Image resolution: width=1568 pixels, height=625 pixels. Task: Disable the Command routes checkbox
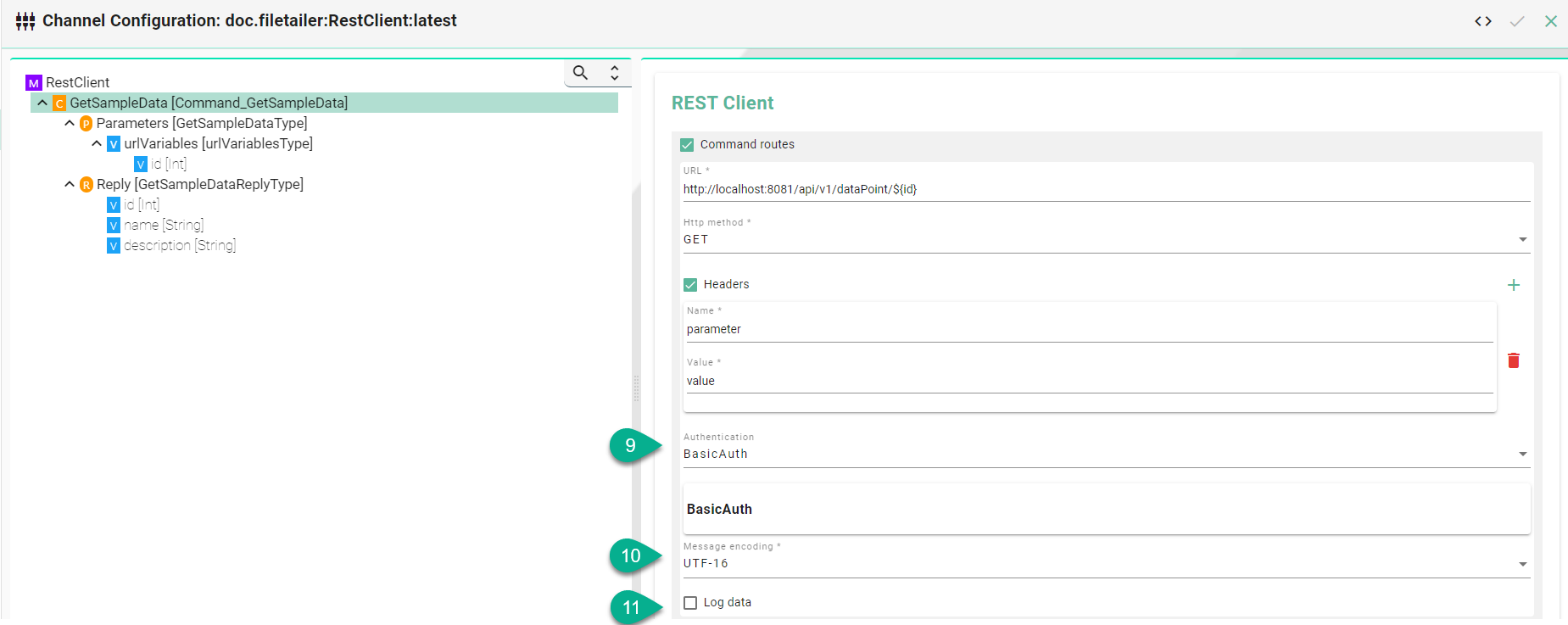[x=687, y=145]
